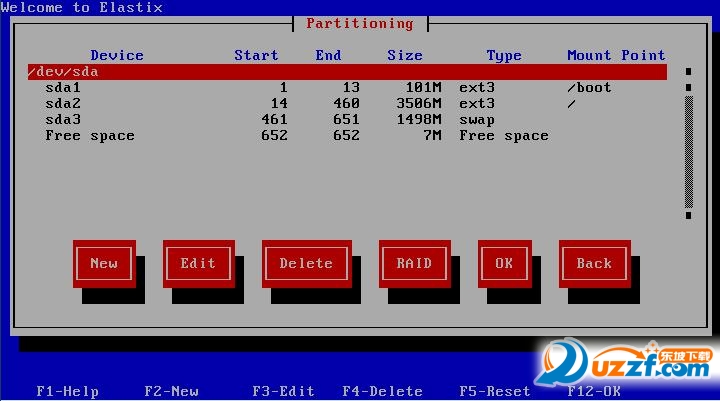
Task: Select the sda3 swap partition row
Action: coord(347,119)
